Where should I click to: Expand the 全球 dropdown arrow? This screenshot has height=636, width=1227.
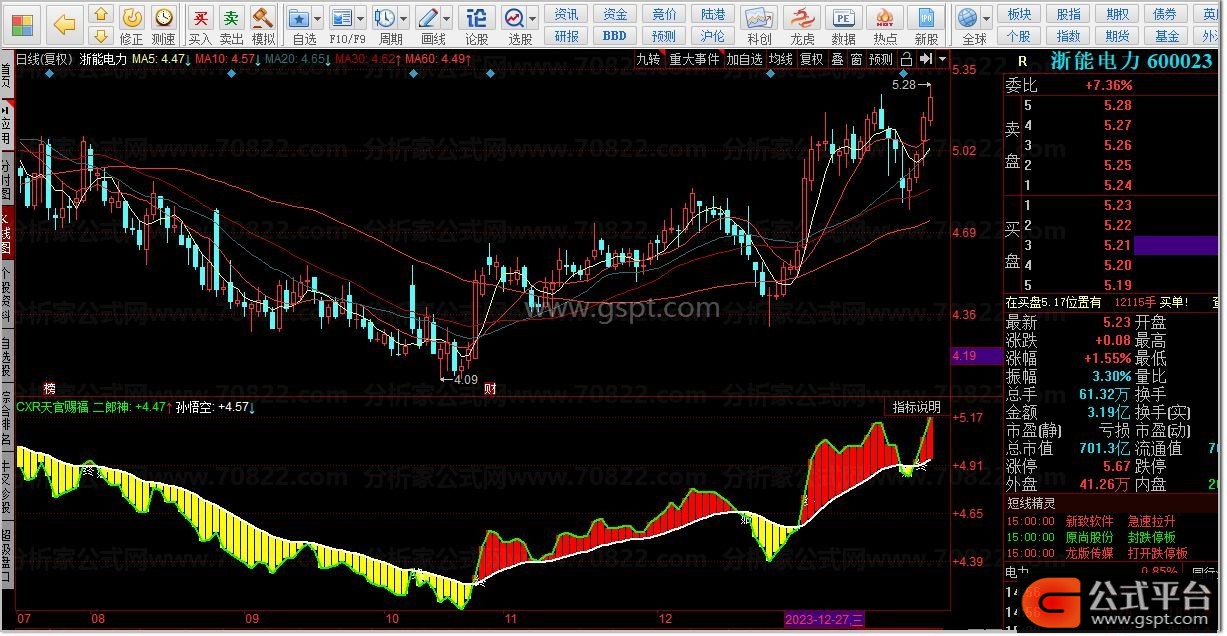pos(987,18)
